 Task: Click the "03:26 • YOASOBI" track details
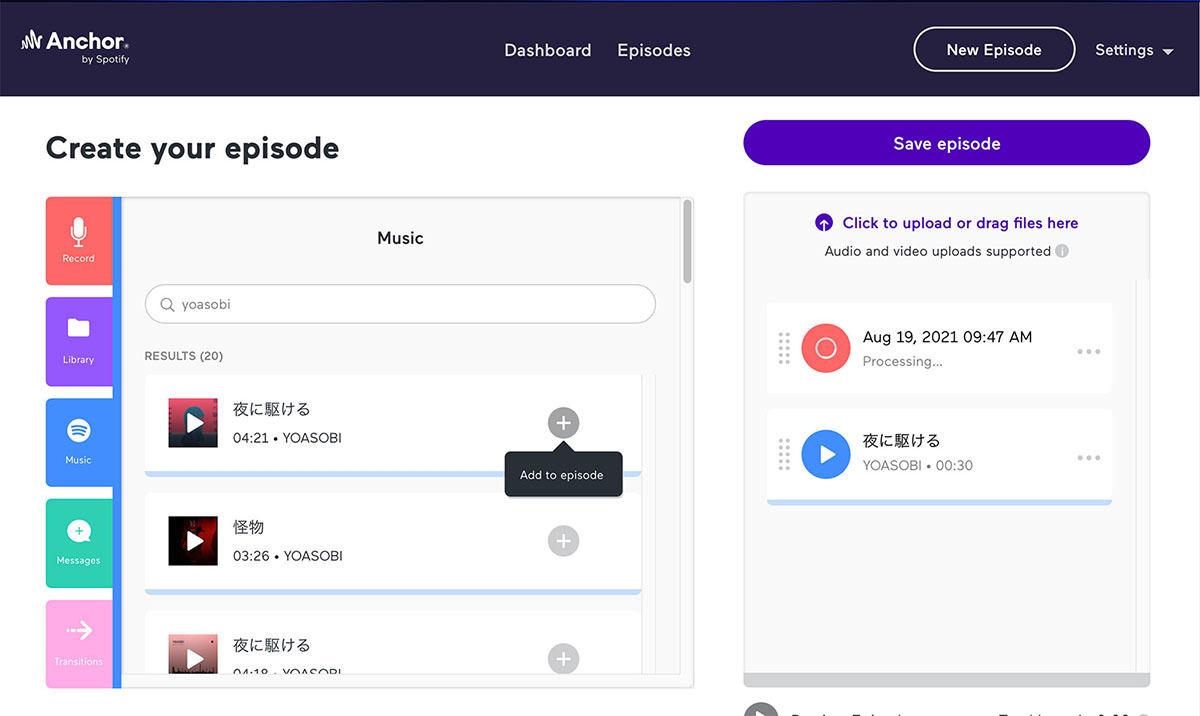tap(288, 556)
